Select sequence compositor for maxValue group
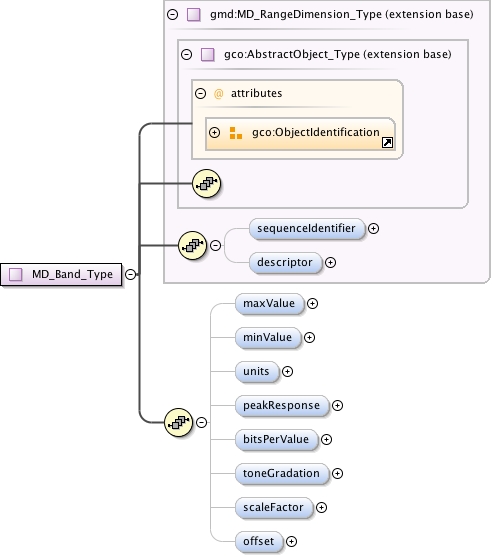Image resolution: width=492 pixels, height=557 pixels. pos(178,422)
